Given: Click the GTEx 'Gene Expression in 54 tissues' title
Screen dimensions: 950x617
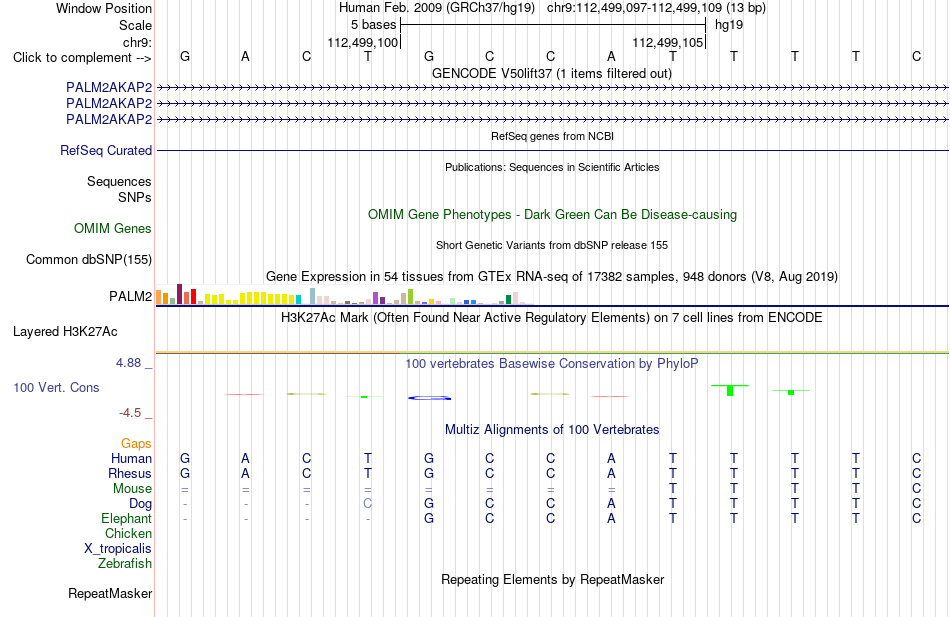Looking at the screenshot, I should [x=552, y=276].
